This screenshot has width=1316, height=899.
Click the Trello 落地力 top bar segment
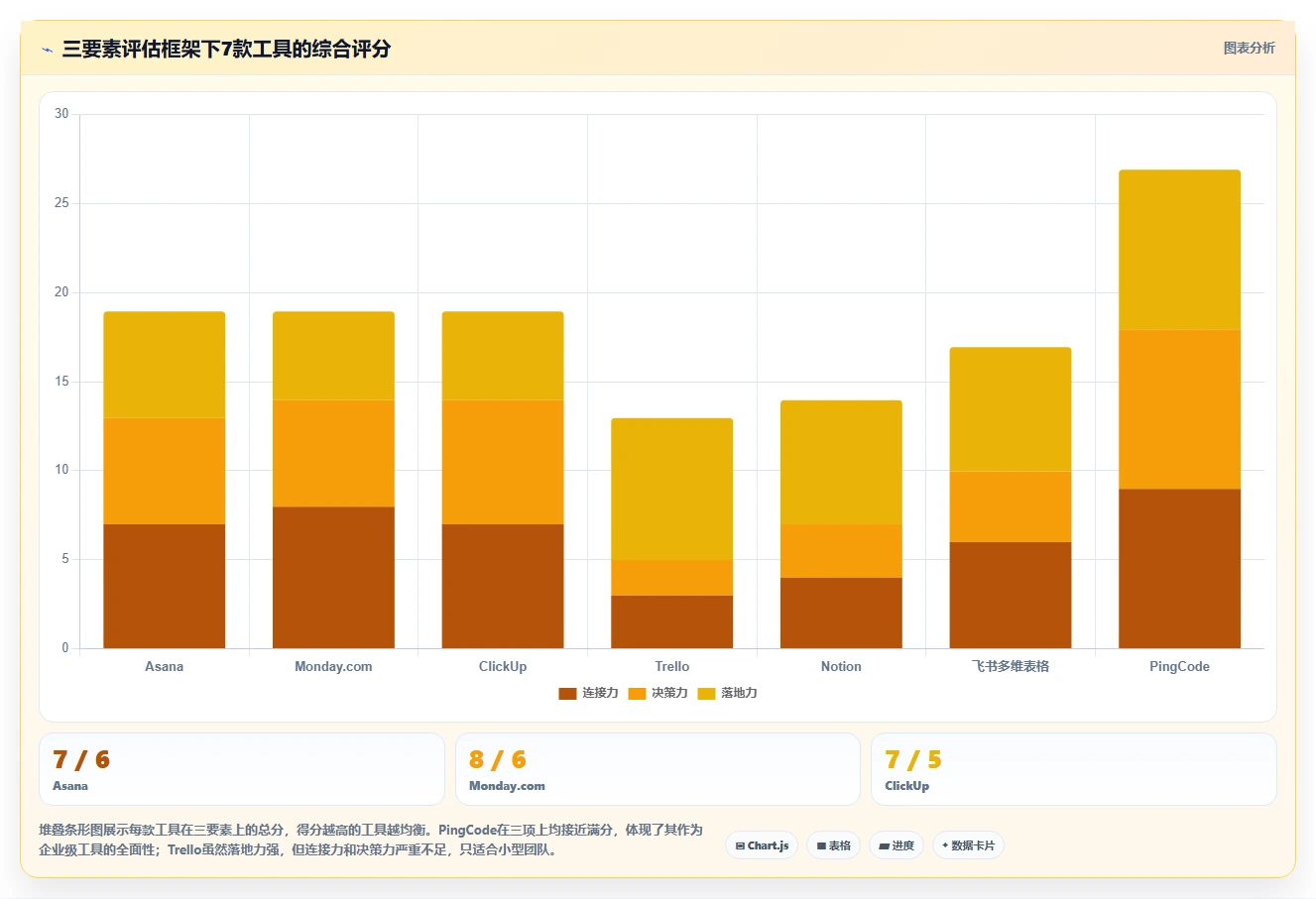coord(671,490)
